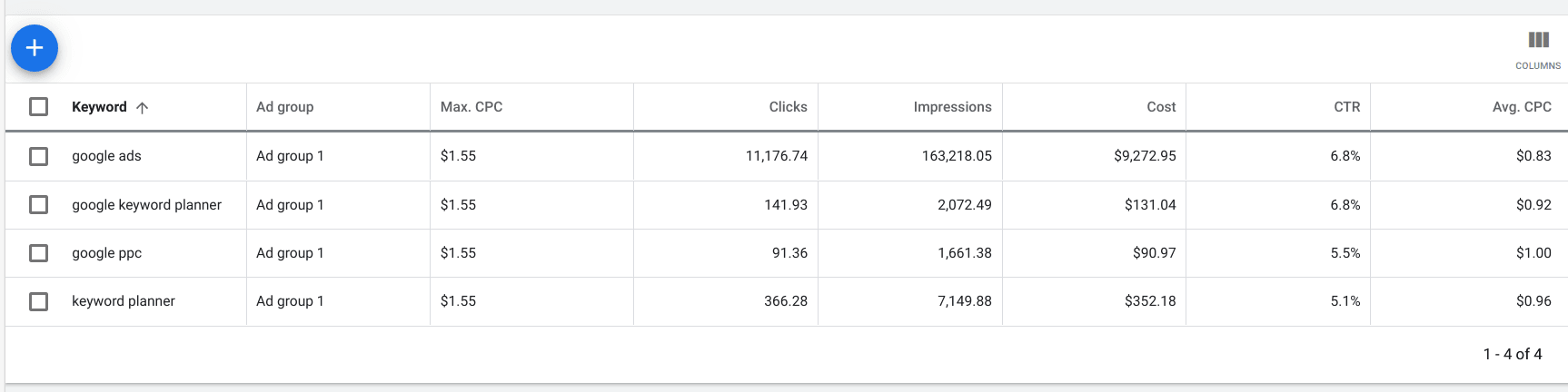Select the google ppc row checkbox
Viewport: 1568px width, 392px height.
click(38, 253)
